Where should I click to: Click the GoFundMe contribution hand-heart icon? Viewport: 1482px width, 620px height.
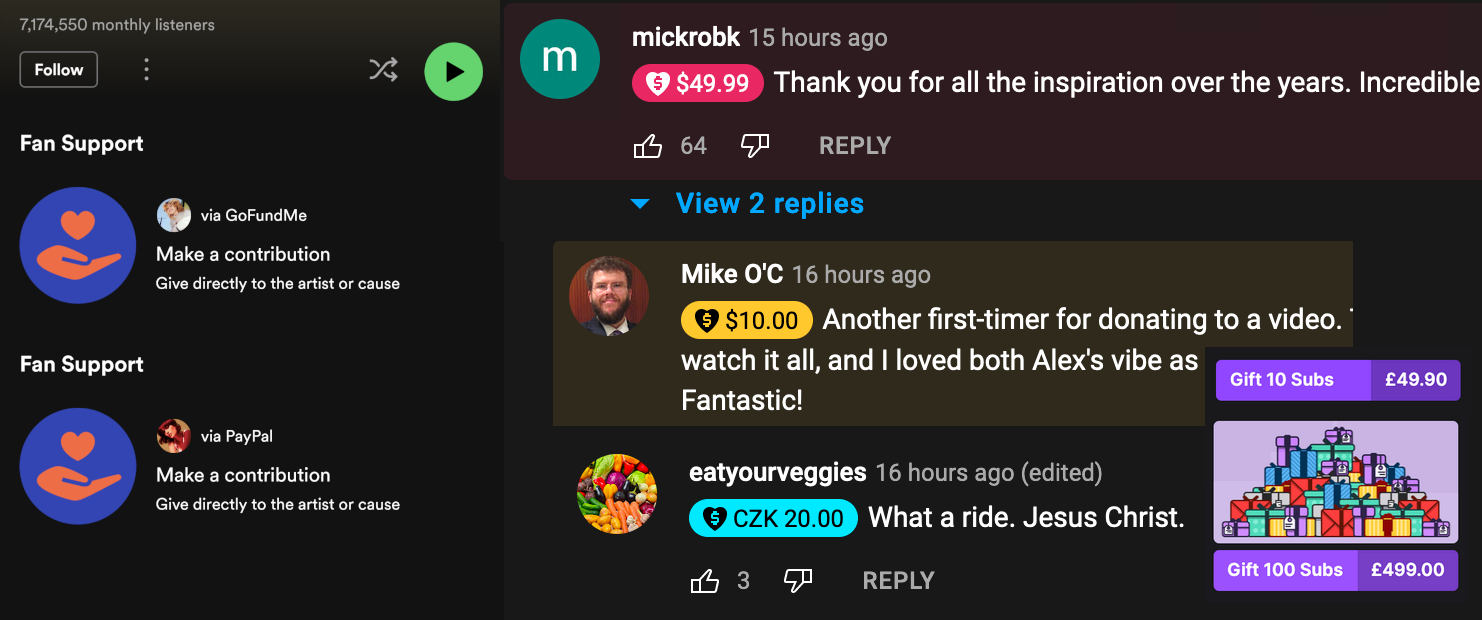coord(78,245)
